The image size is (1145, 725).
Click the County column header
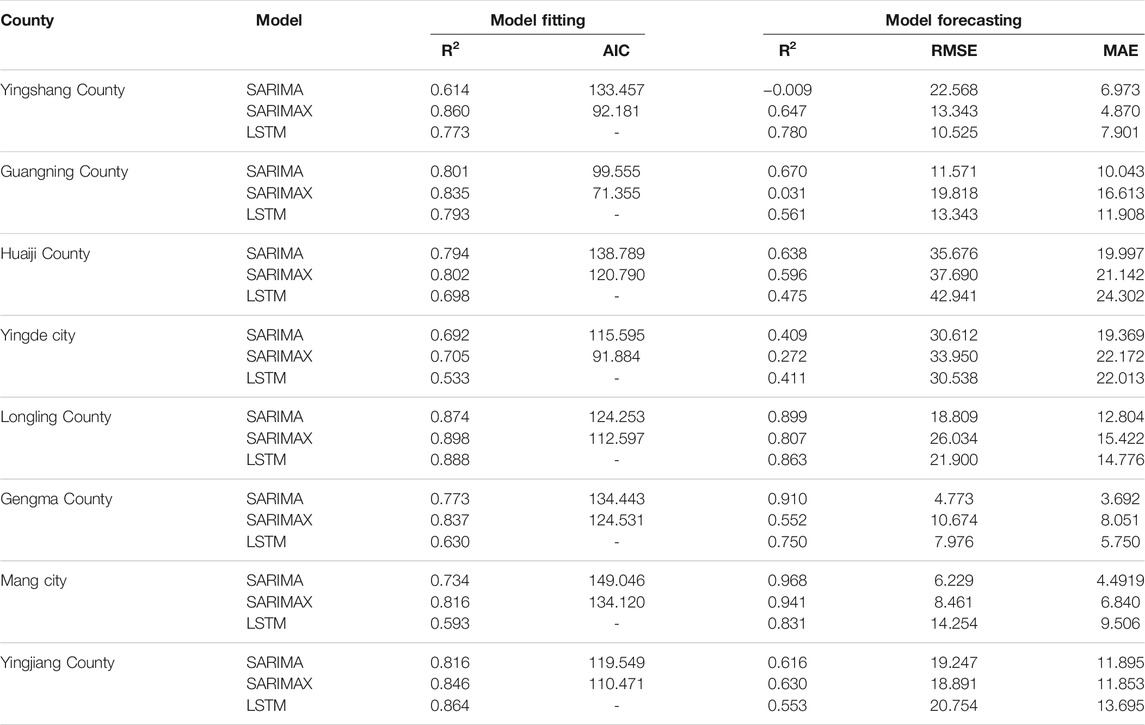(x=27, y=20)
